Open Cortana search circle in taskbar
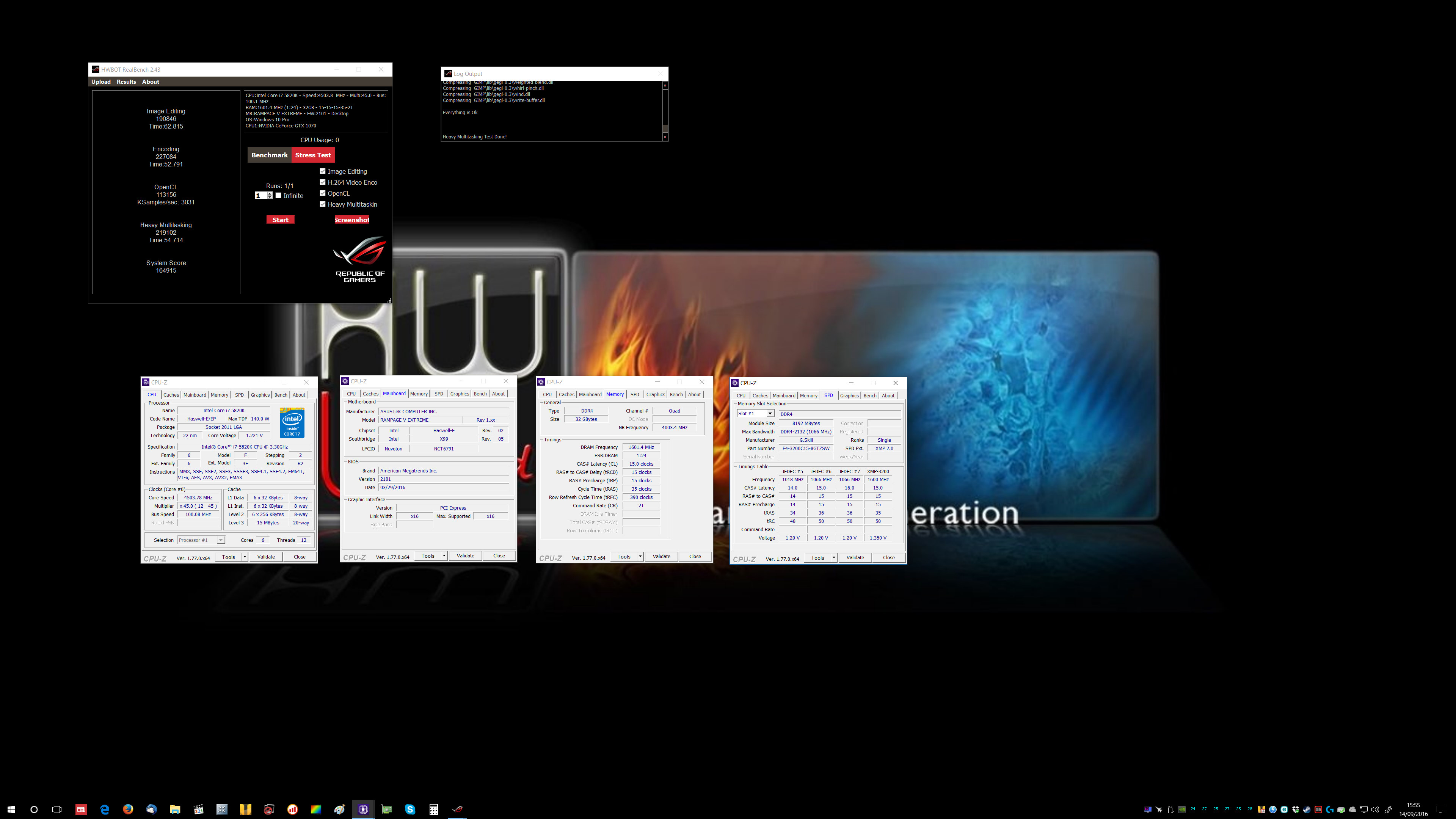This screenshot has width=1456, height=819. (34, 810)
